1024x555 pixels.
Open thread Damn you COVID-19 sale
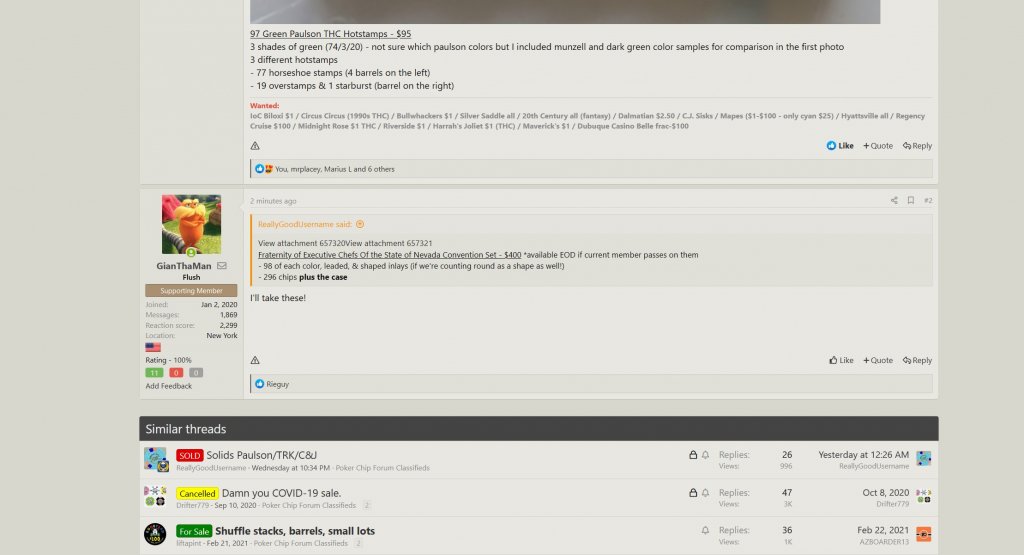(281, 493)
